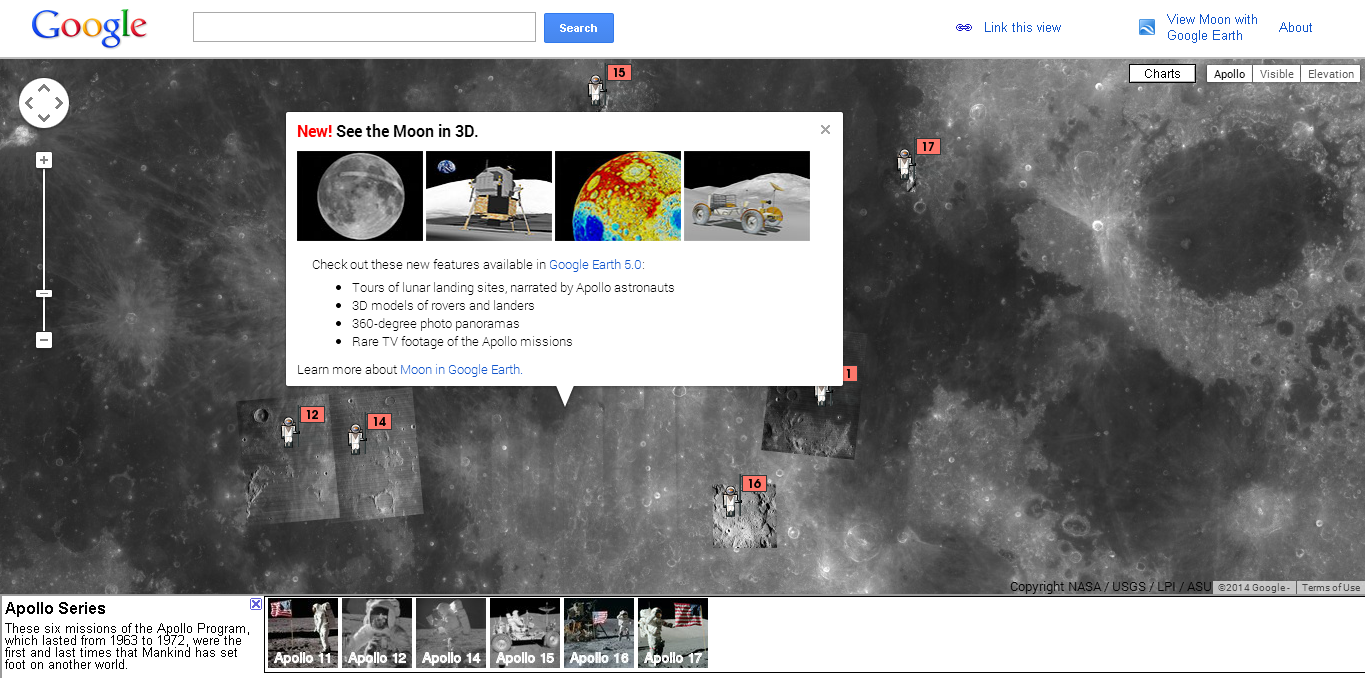Pan the map up with the arrow
Image resolution: width=1365 pixels, height=678 pixels.
(x=44, y=90)
